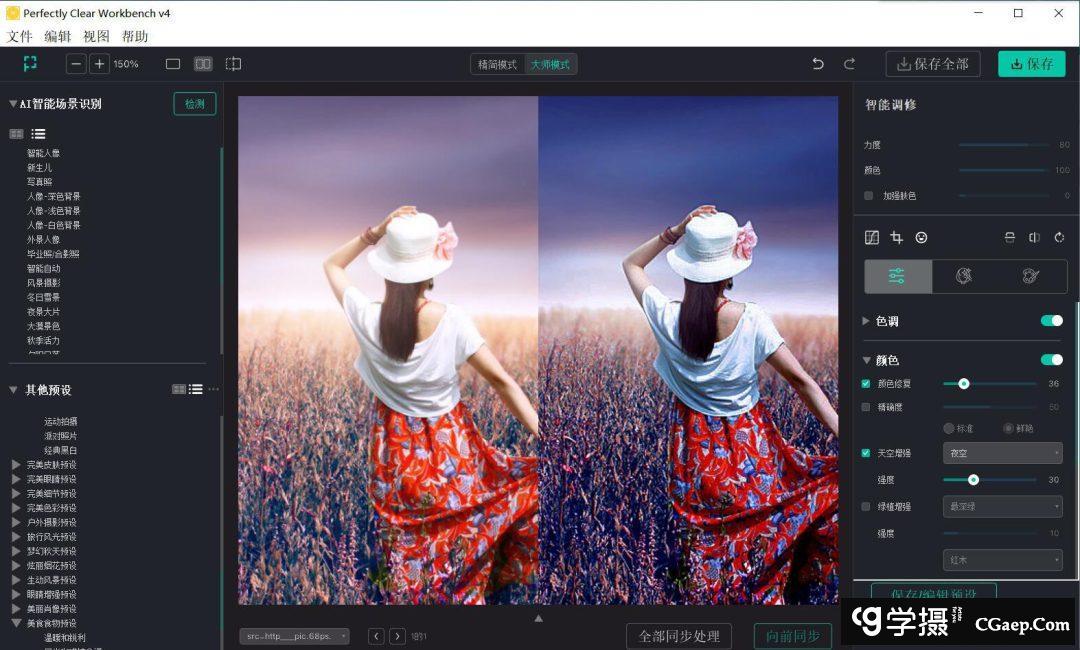Switch to 精简模式 tab

tap(497, 65)
